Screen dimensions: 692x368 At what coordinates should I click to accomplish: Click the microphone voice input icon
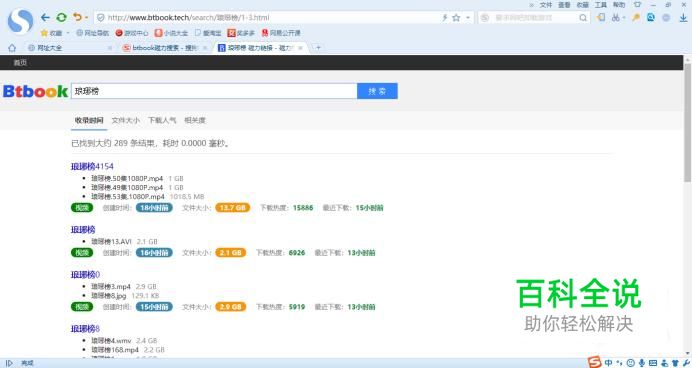click(x=642, y=363)
